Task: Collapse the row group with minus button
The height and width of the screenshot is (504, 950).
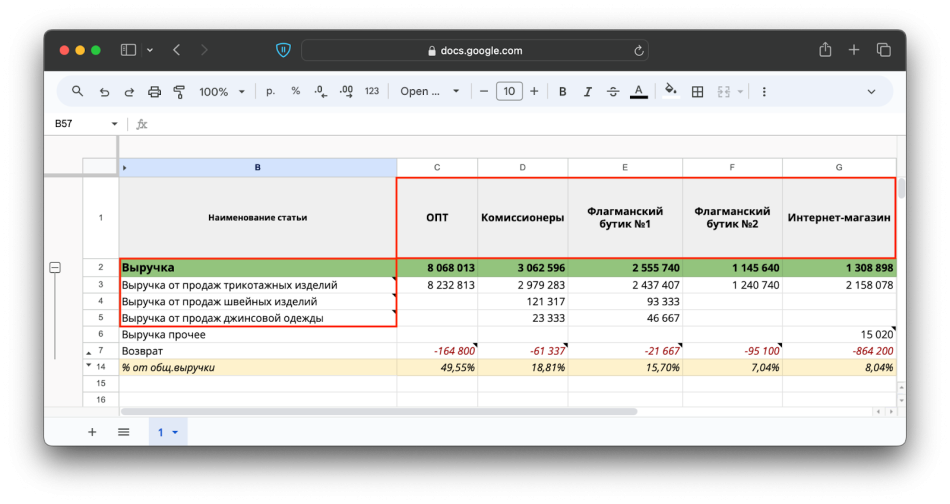Action: point(55,268)
